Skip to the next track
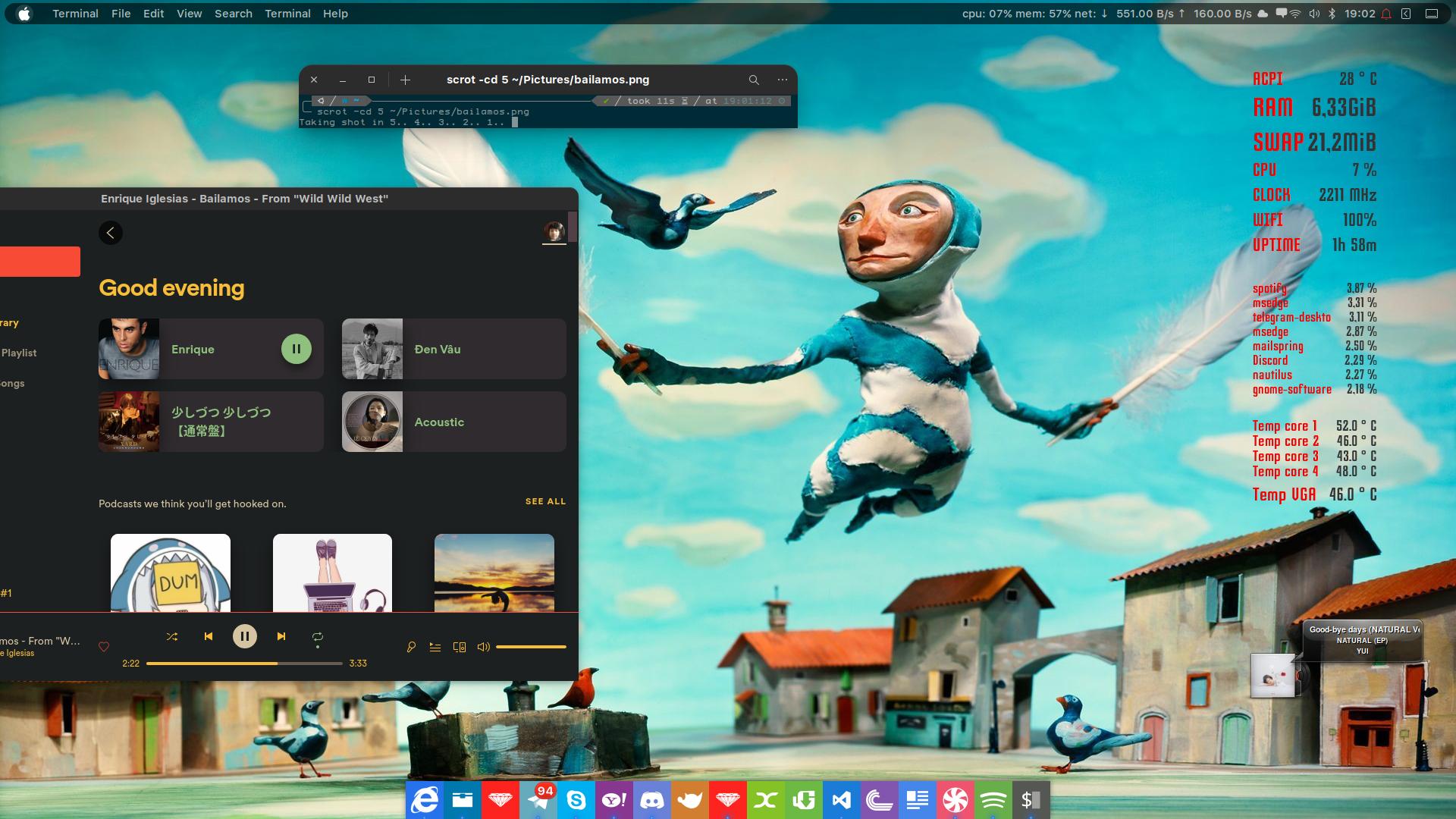1456x819 pixels. point(281,637)
